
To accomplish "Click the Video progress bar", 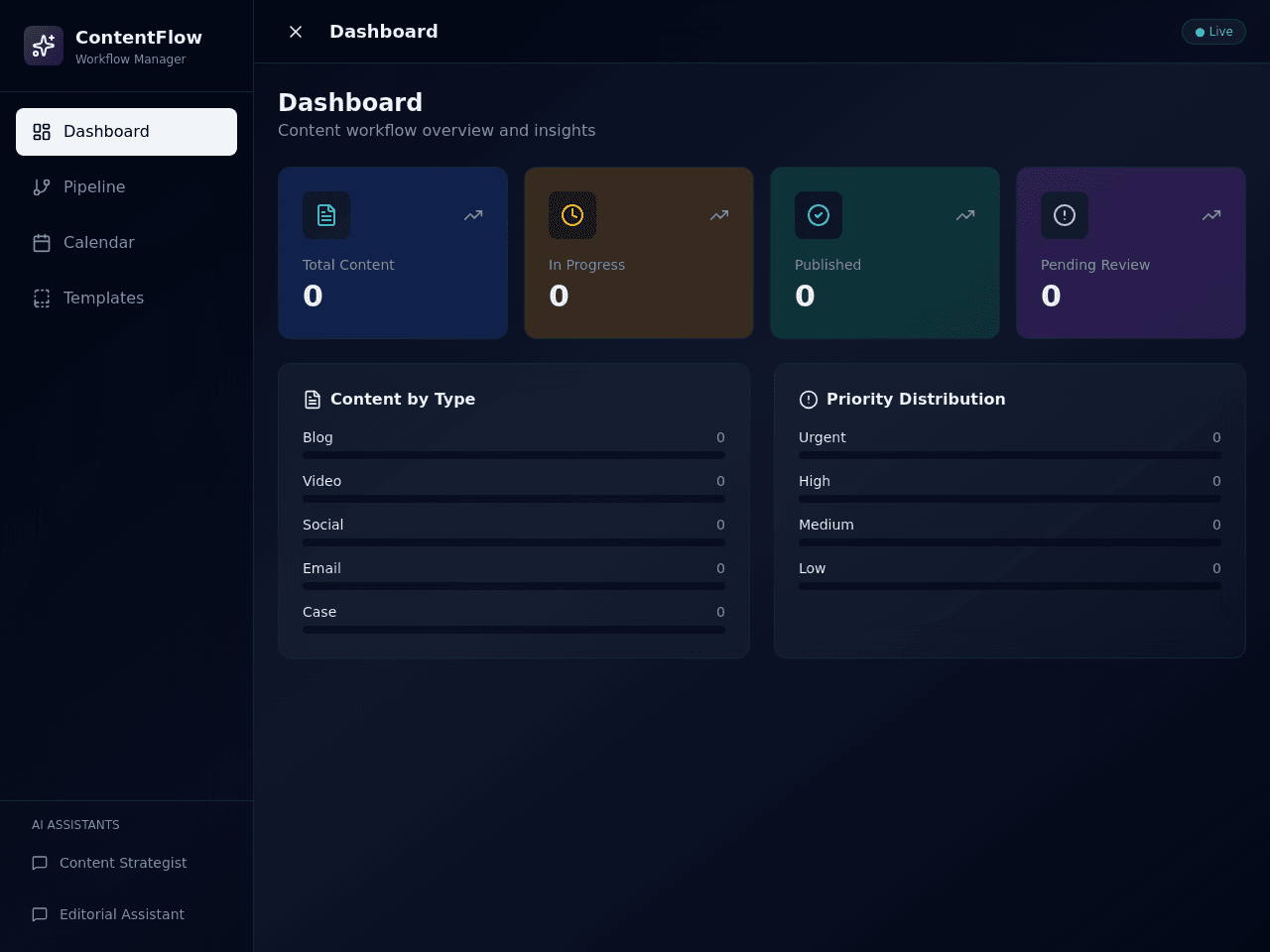I will pos(514,499).
